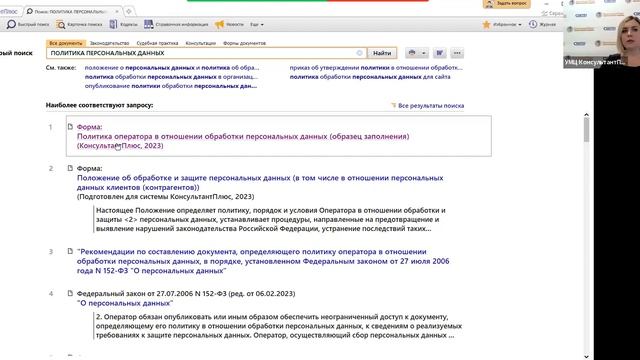Click document icon of result 4
This screenshot has width=640, height=360.
click(70, 293)
